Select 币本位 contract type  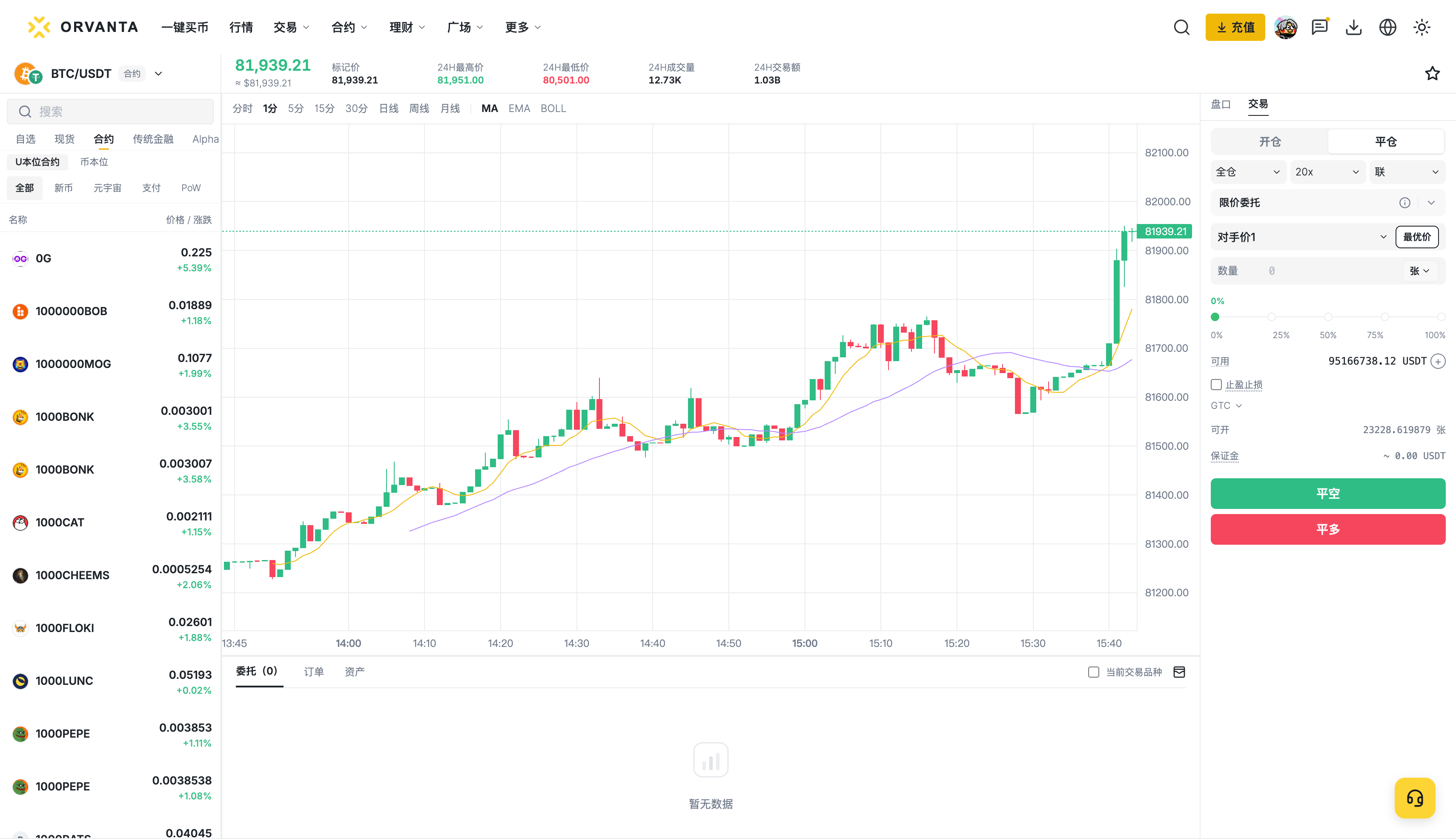94,162
